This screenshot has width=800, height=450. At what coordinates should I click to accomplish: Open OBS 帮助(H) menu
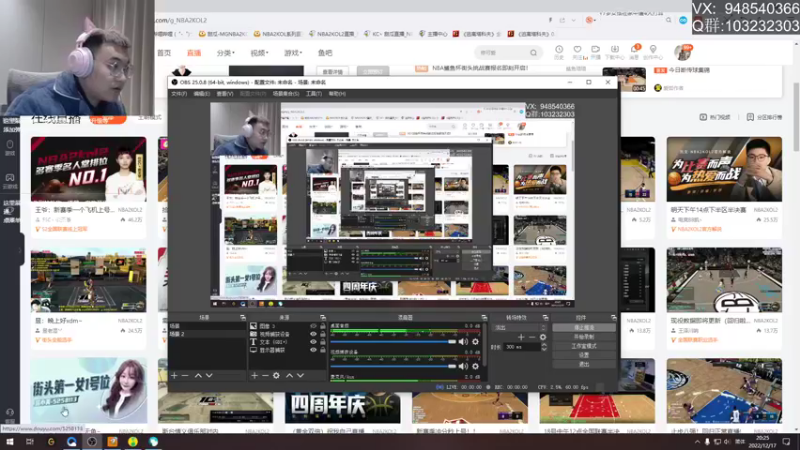pos(337,94)
